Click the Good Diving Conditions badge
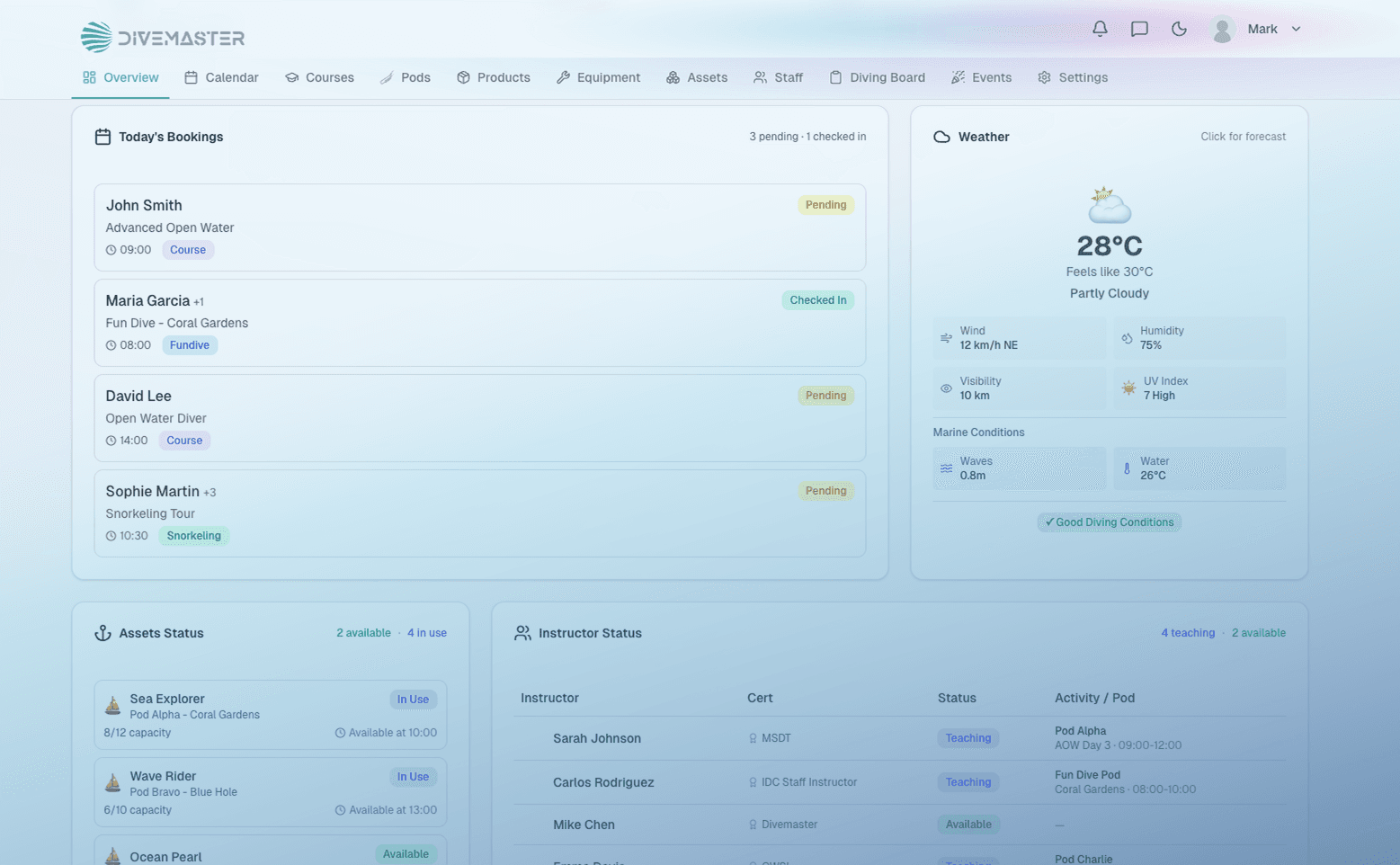Image resolution: width=1400 pixels, height=865 pixels. click(x=1109, y=522)
